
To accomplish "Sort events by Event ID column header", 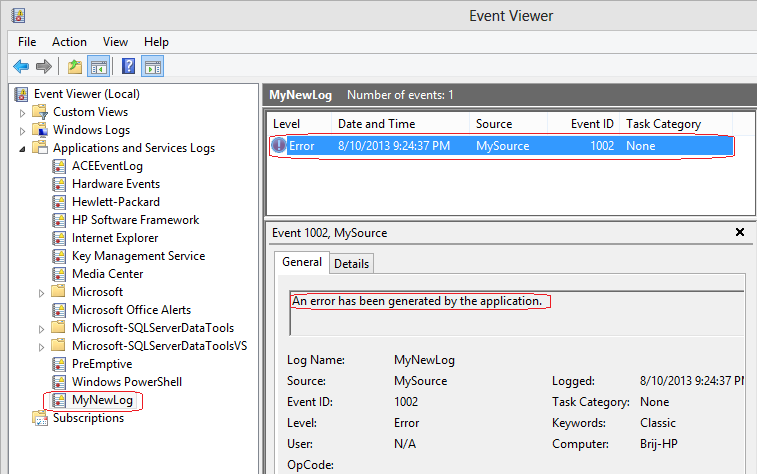I will 583,124.
